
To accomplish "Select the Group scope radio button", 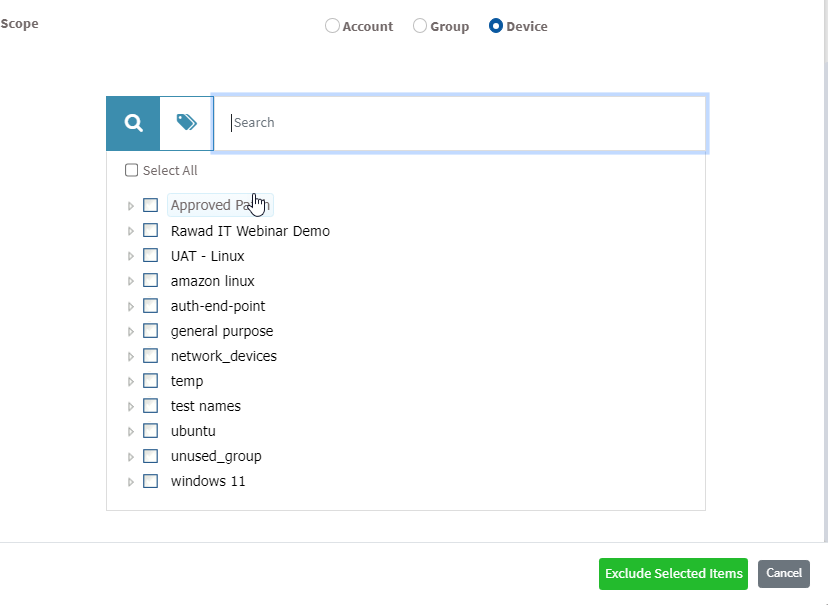I will pyautogui.click(x=420, y=26).
